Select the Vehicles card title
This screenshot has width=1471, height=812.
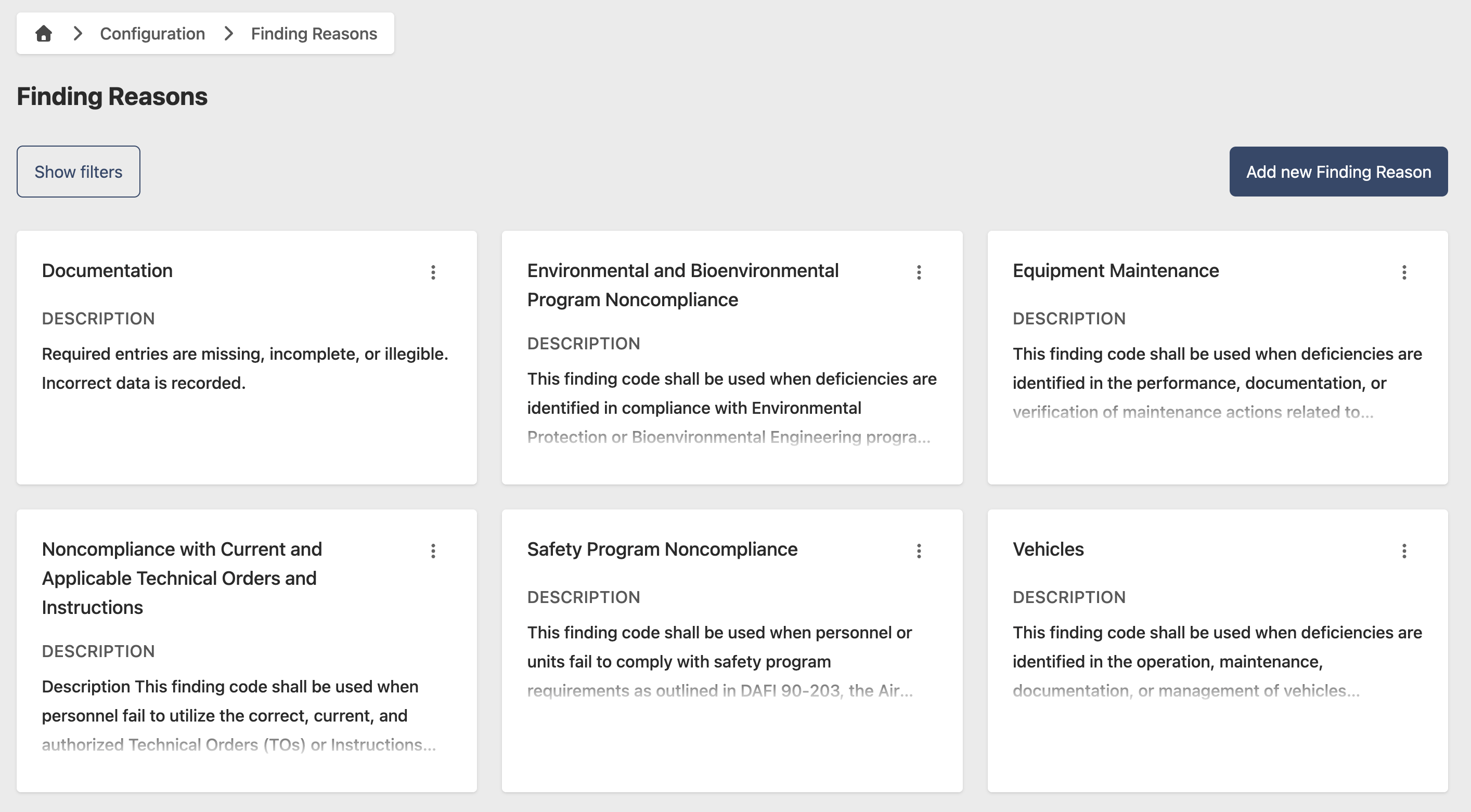(1049, 549)
